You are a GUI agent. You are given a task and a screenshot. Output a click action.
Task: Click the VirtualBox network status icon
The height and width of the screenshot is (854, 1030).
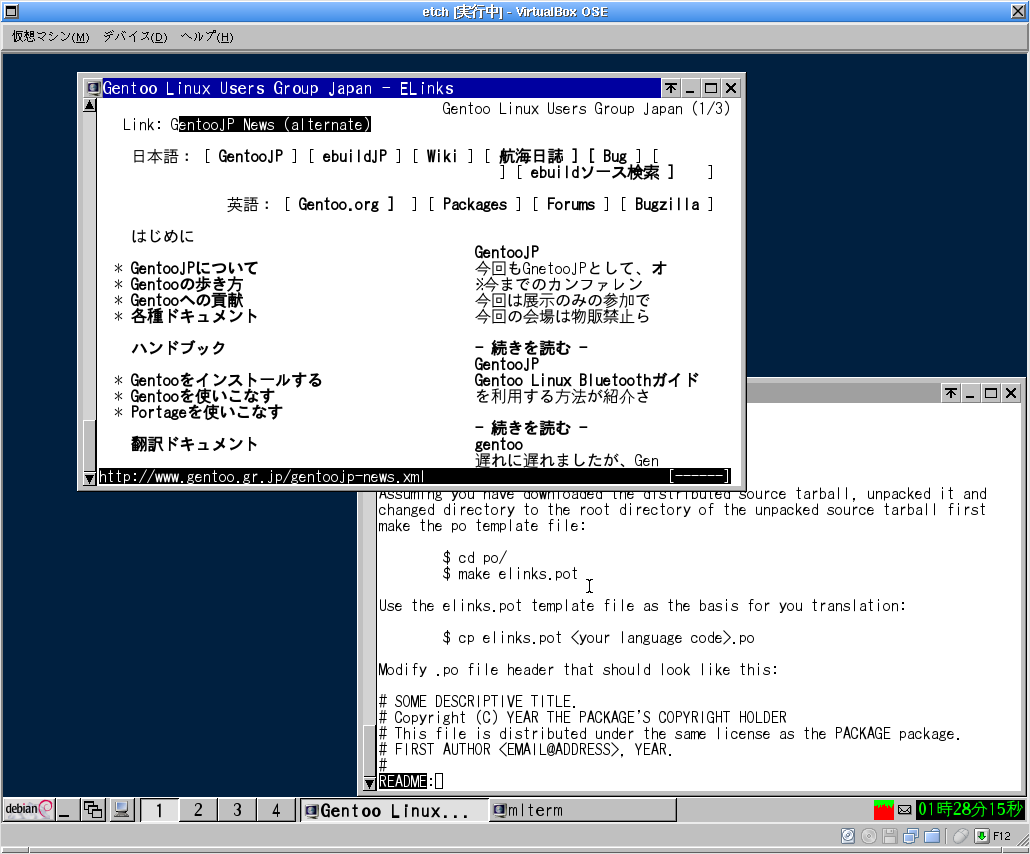click(910, 836)
